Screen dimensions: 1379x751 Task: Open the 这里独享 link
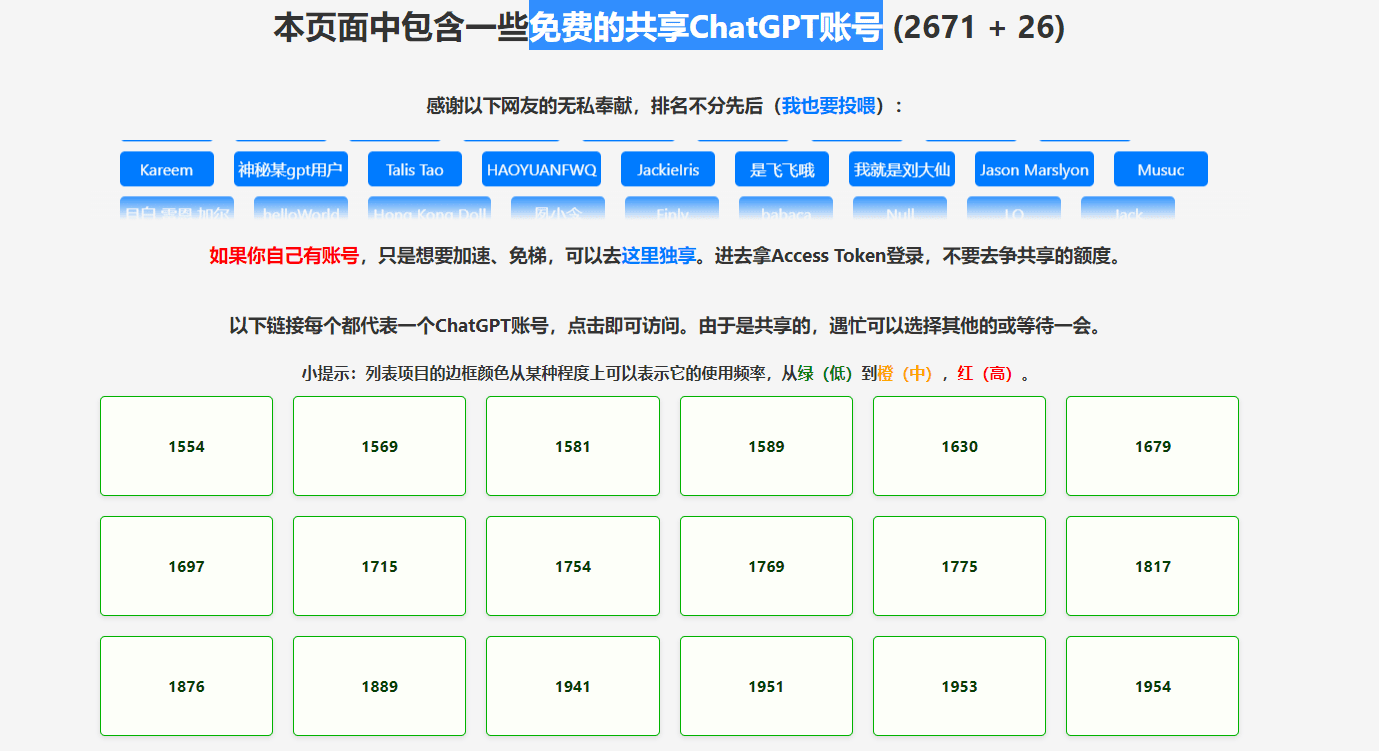click(x=658, y=256)
